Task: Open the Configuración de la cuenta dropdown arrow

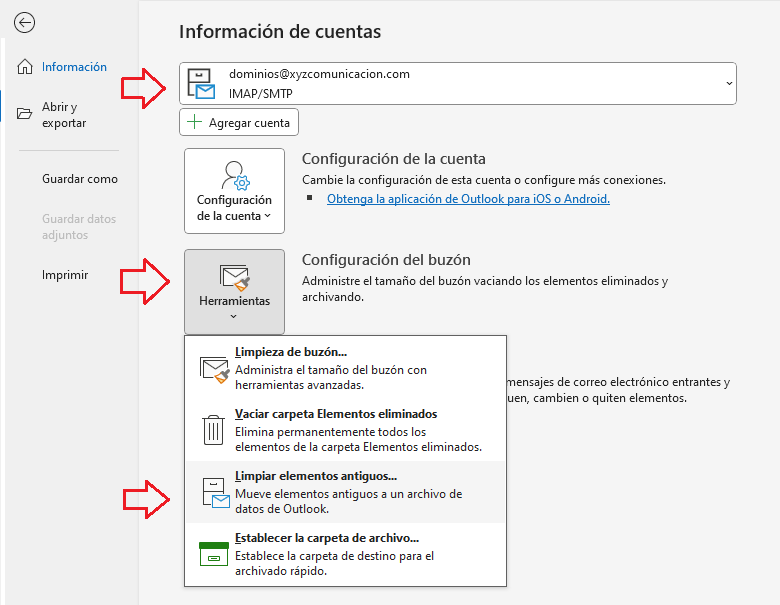Action: point(268,216)
